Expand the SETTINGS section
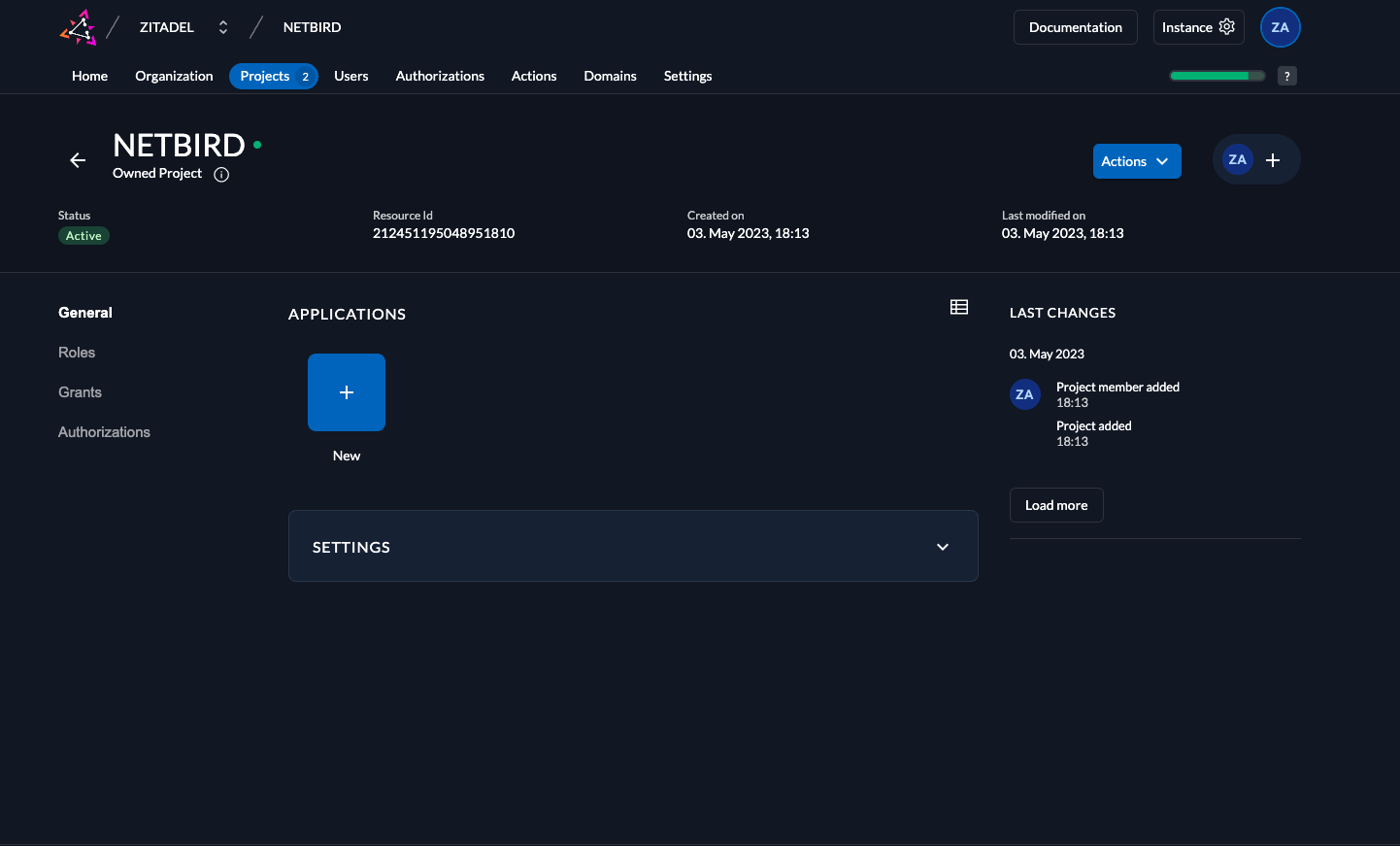1400x846 pixels. point(942,546)
